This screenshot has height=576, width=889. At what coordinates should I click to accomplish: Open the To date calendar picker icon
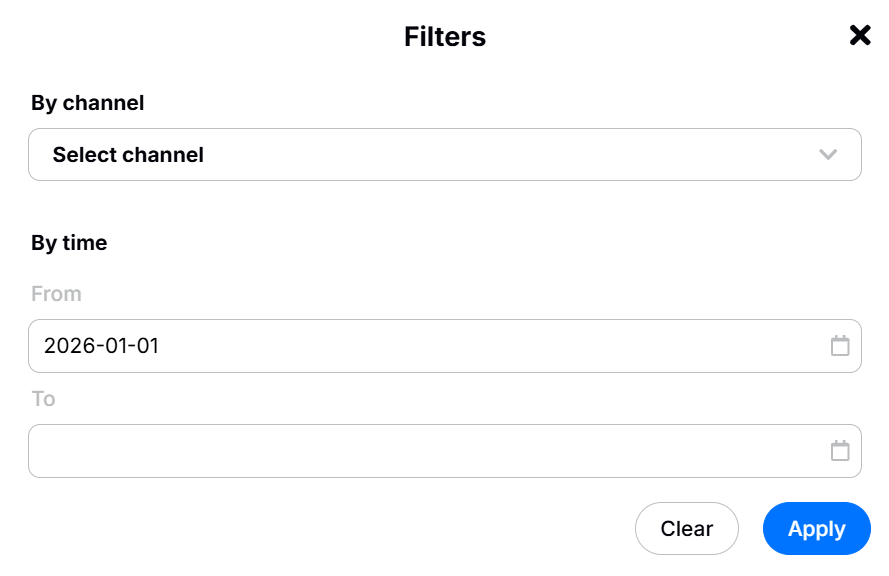(840, 451)
